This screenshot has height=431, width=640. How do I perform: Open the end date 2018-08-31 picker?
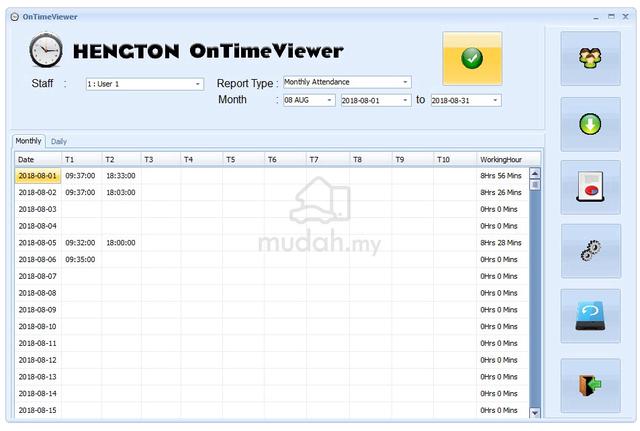tap(466, 100)
